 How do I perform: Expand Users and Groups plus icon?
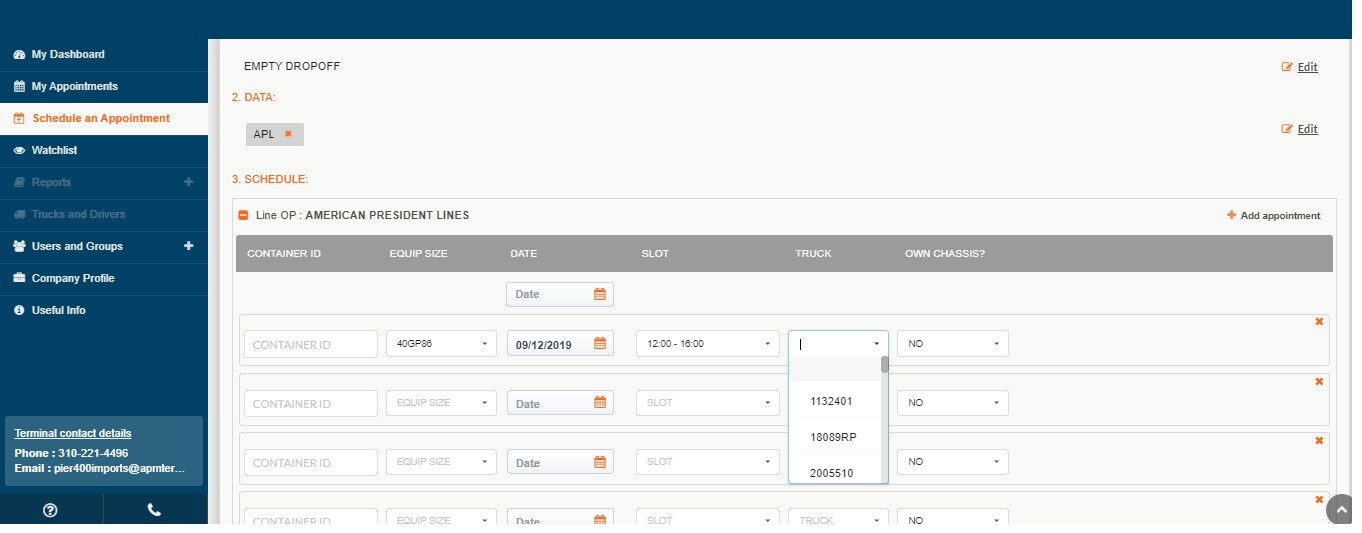(189, 246)
